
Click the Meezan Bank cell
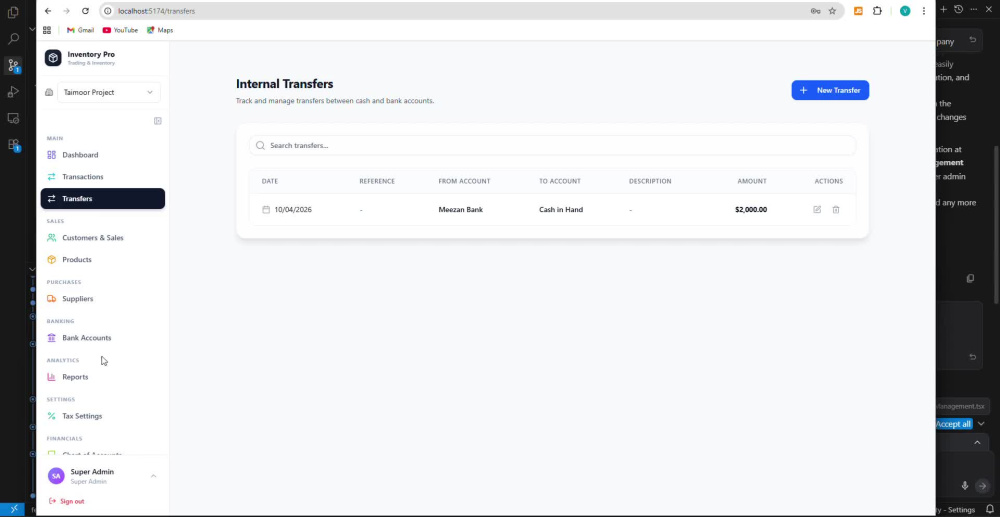(x=460, y=209)
